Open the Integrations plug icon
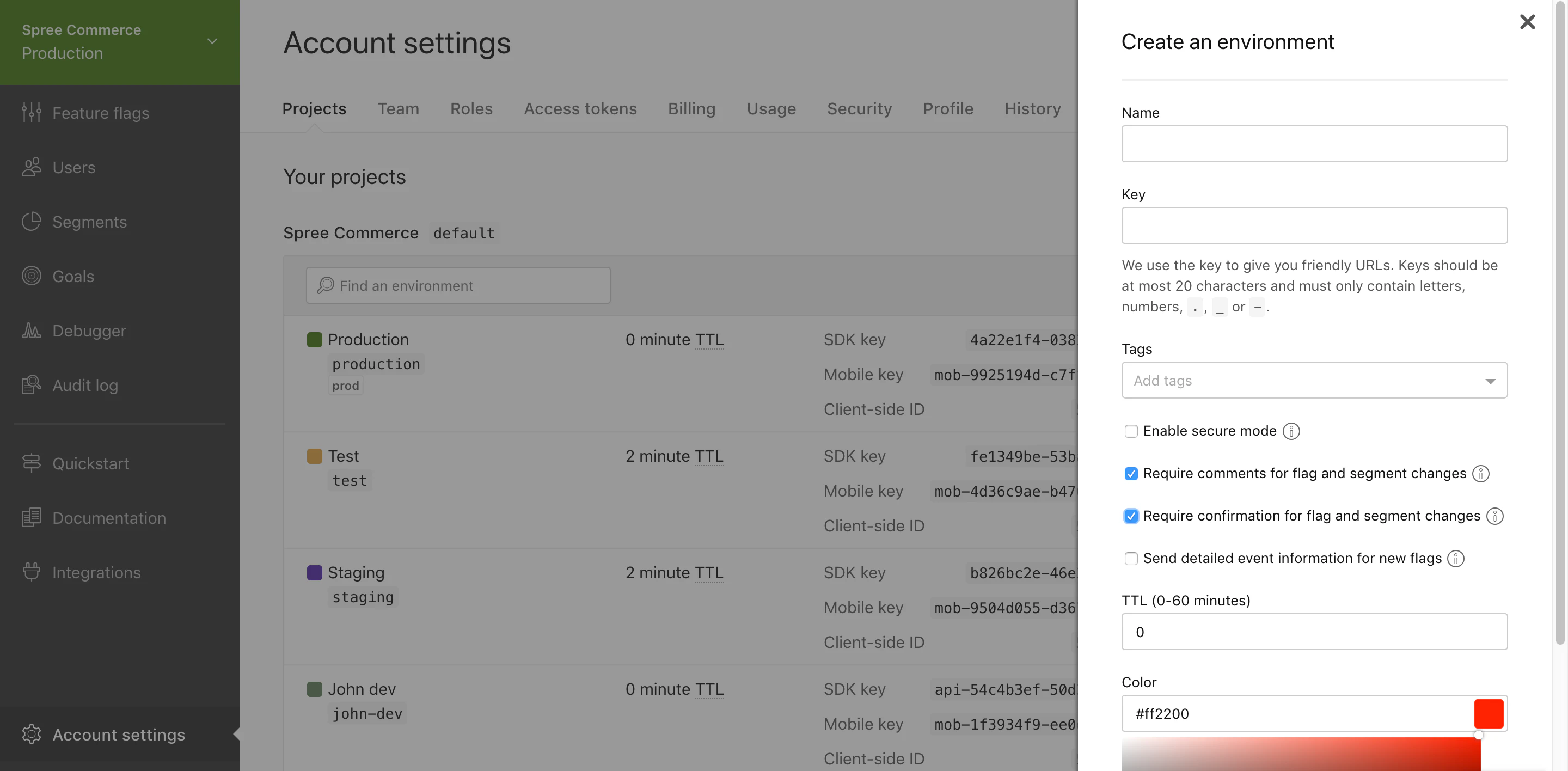The height and width of the screenshot is (771, 1568). click(x=32, y=572)
